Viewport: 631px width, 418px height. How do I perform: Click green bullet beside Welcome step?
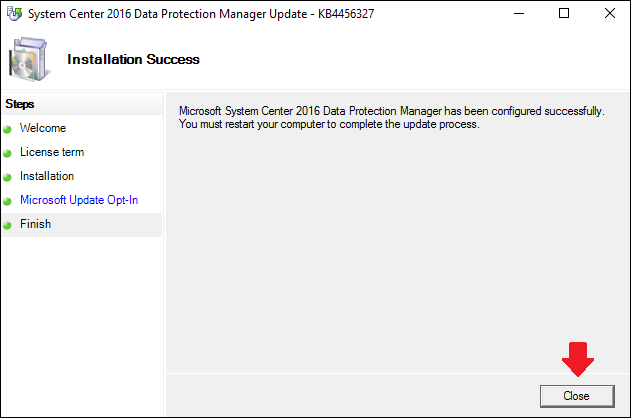pyautogui.click(x=8, y=129)
